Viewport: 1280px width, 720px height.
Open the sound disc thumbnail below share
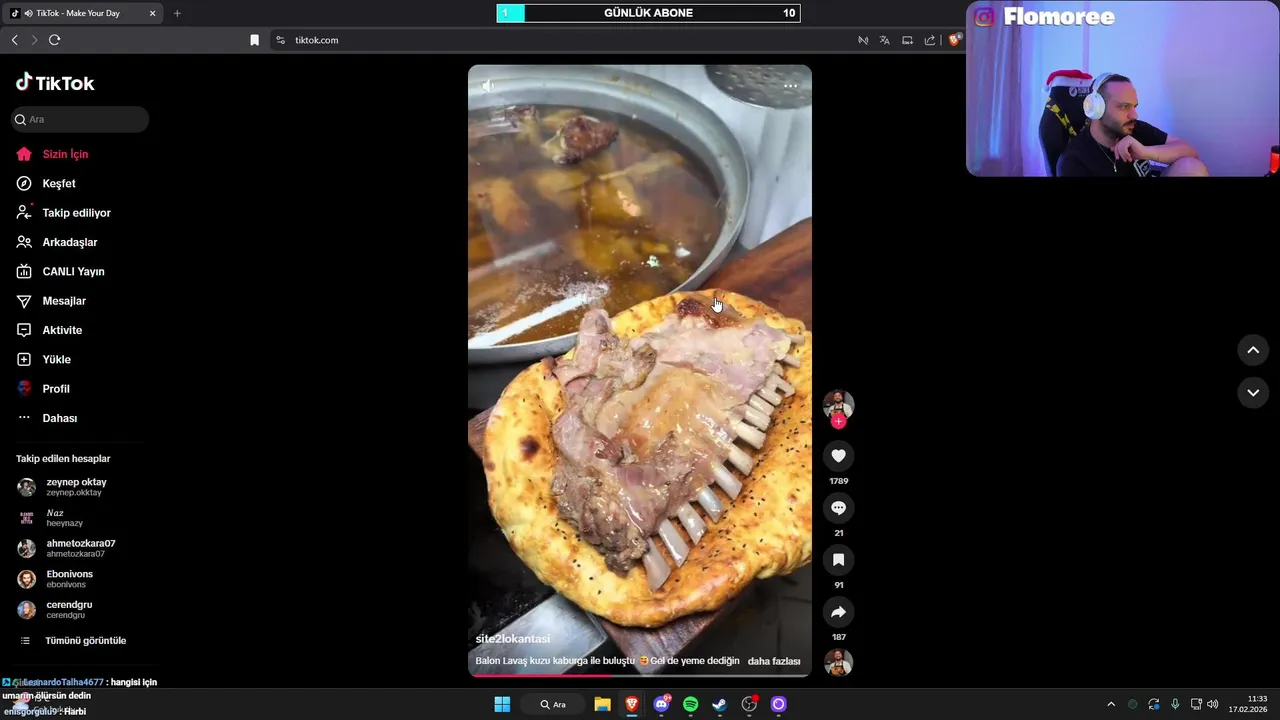pyautogui.click(x=838, y=662)
